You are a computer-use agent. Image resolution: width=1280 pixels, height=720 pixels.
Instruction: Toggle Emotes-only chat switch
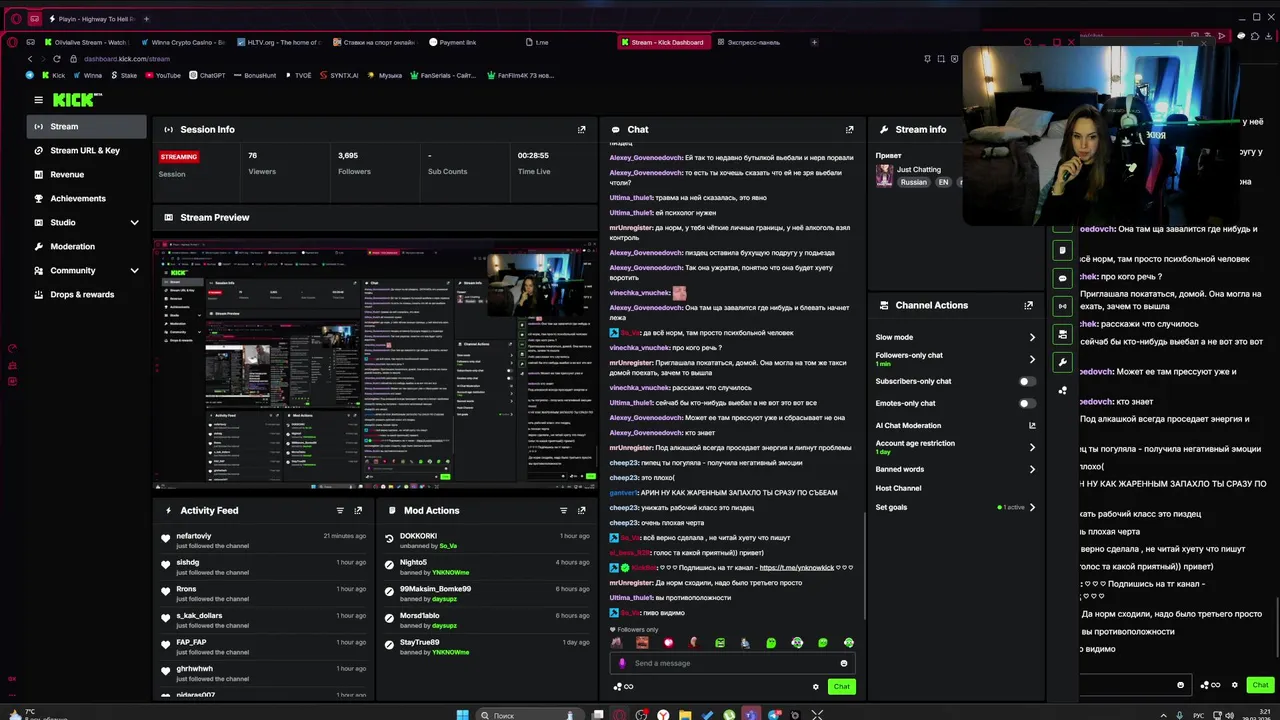(1027, 403)
